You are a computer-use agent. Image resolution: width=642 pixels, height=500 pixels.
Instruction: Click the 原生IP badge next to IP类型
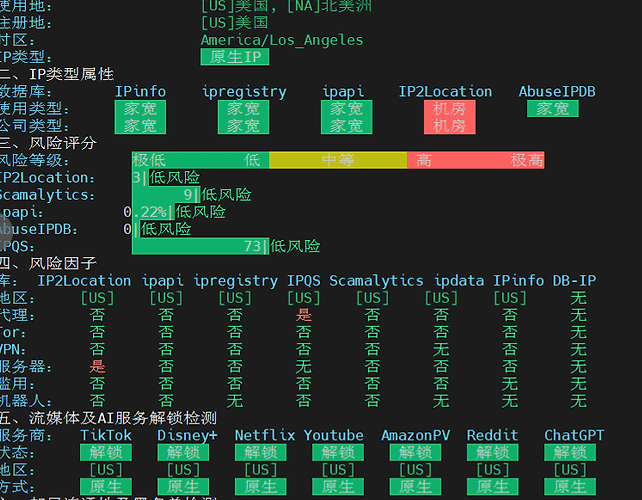[235, 57]
